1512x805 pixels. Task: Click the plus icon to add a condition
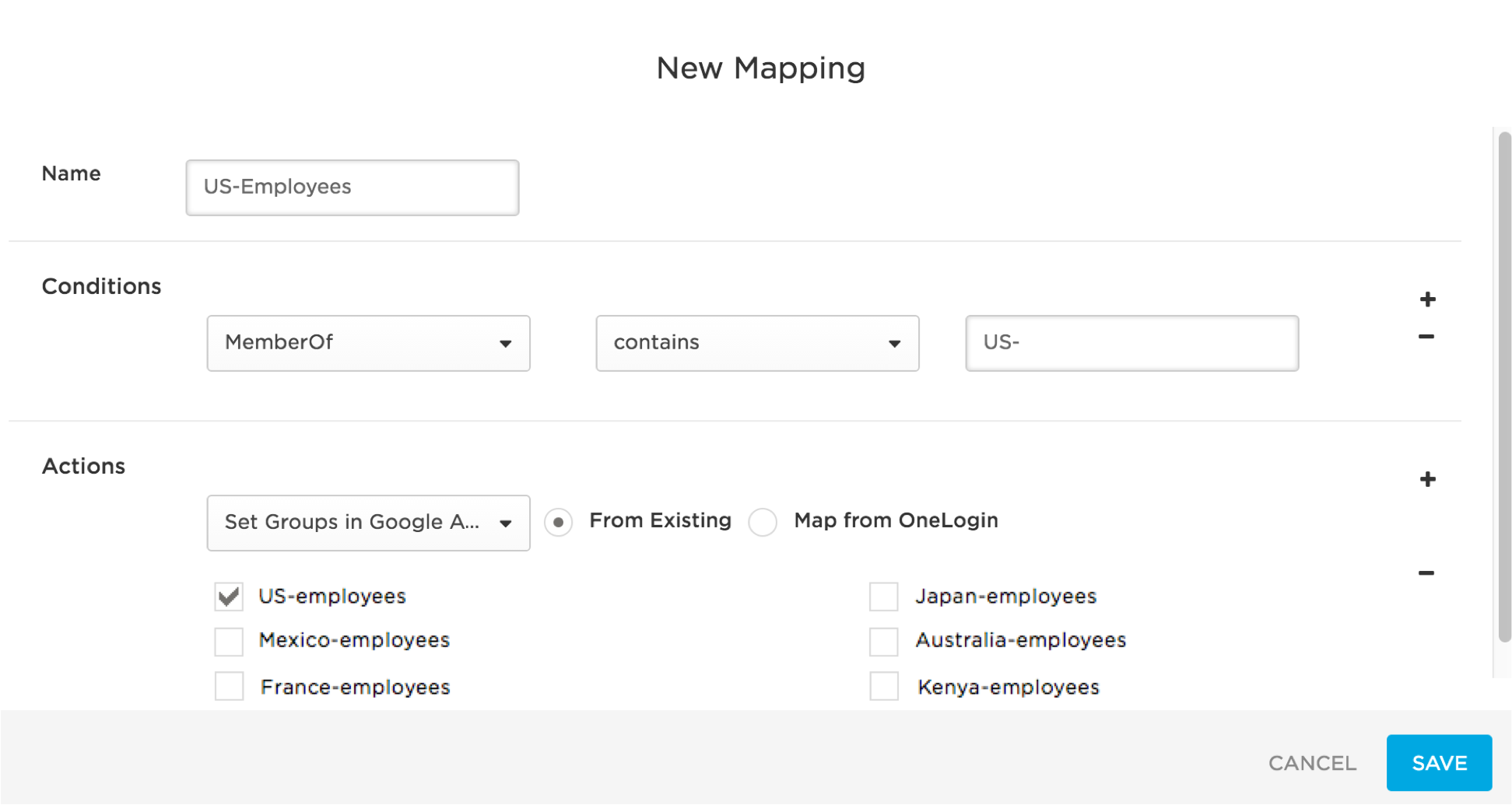1427,299
